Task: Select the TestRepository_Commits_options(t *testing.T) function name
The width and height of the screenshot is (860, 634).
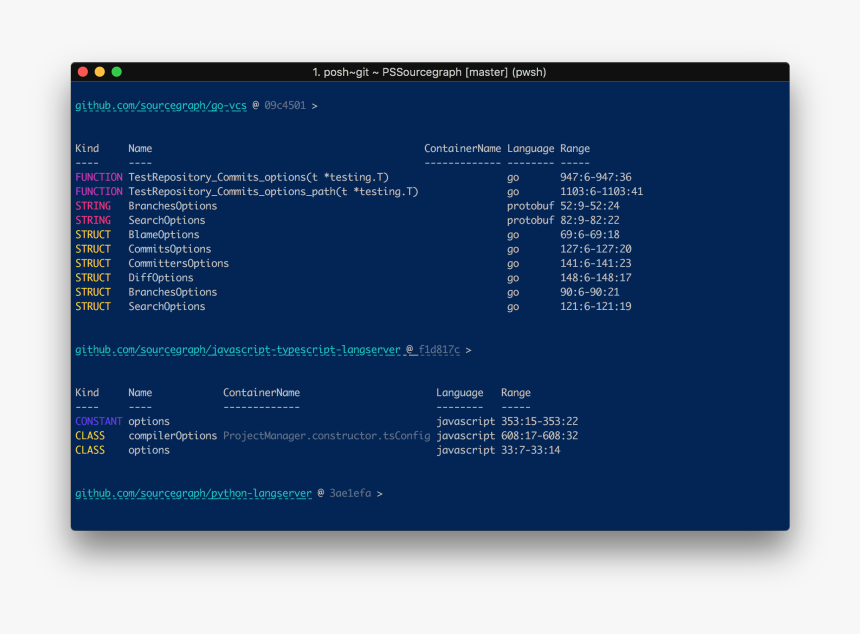Action: point(258,177)
